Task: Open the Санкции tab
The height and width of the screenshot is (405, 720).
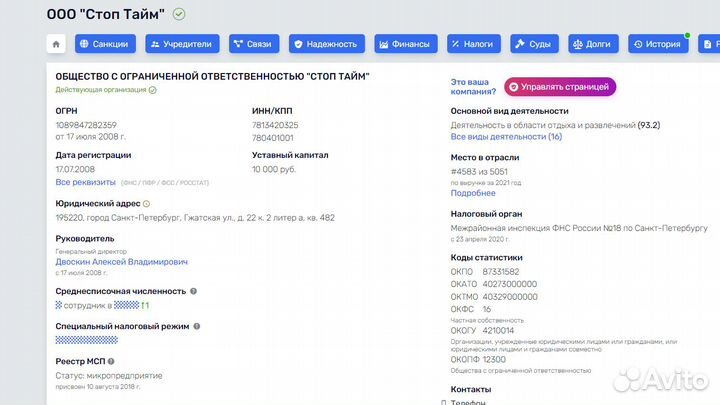Action: pos(105,44)
